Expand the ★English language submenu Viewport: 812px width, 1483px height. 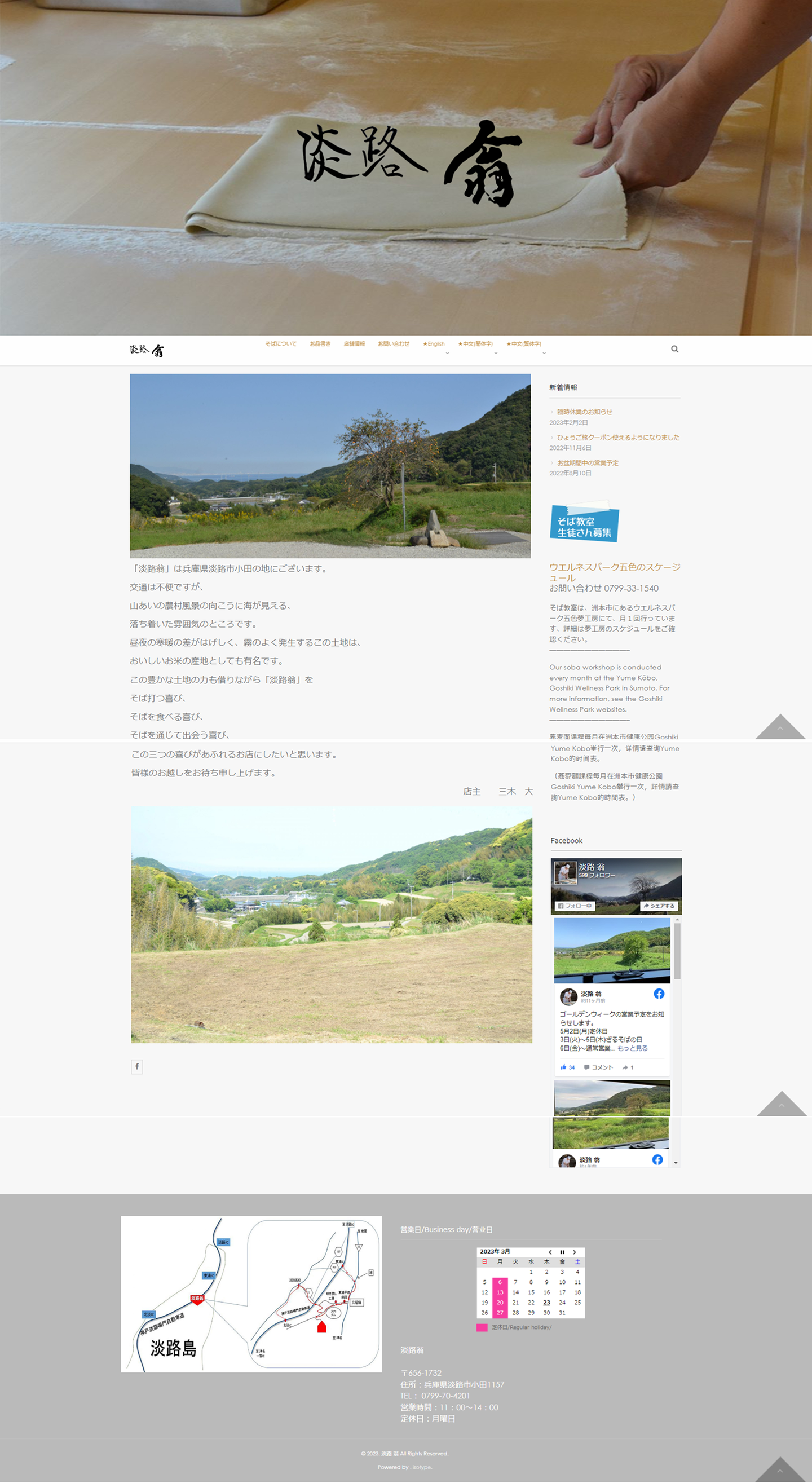(447, 353)
